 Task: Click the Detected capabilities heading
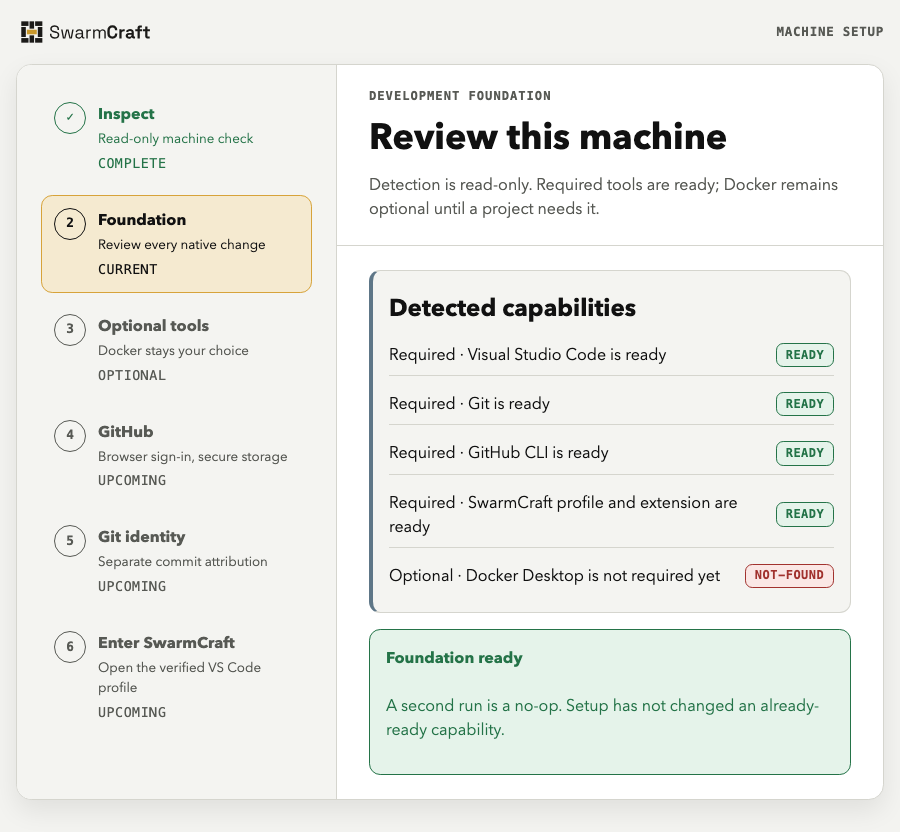(x=512, y=308)
